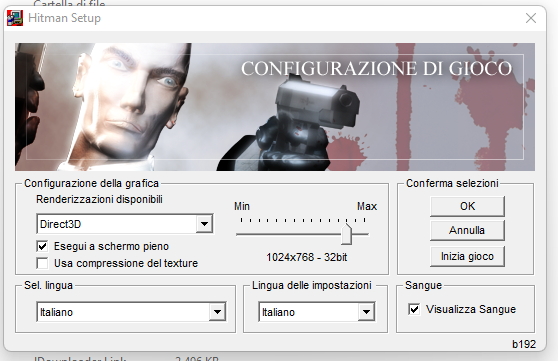558x361 pixels.
Task: Click the Renderizzazioni disponibili label
Action: pyautogui.click(x=99, y=199)
